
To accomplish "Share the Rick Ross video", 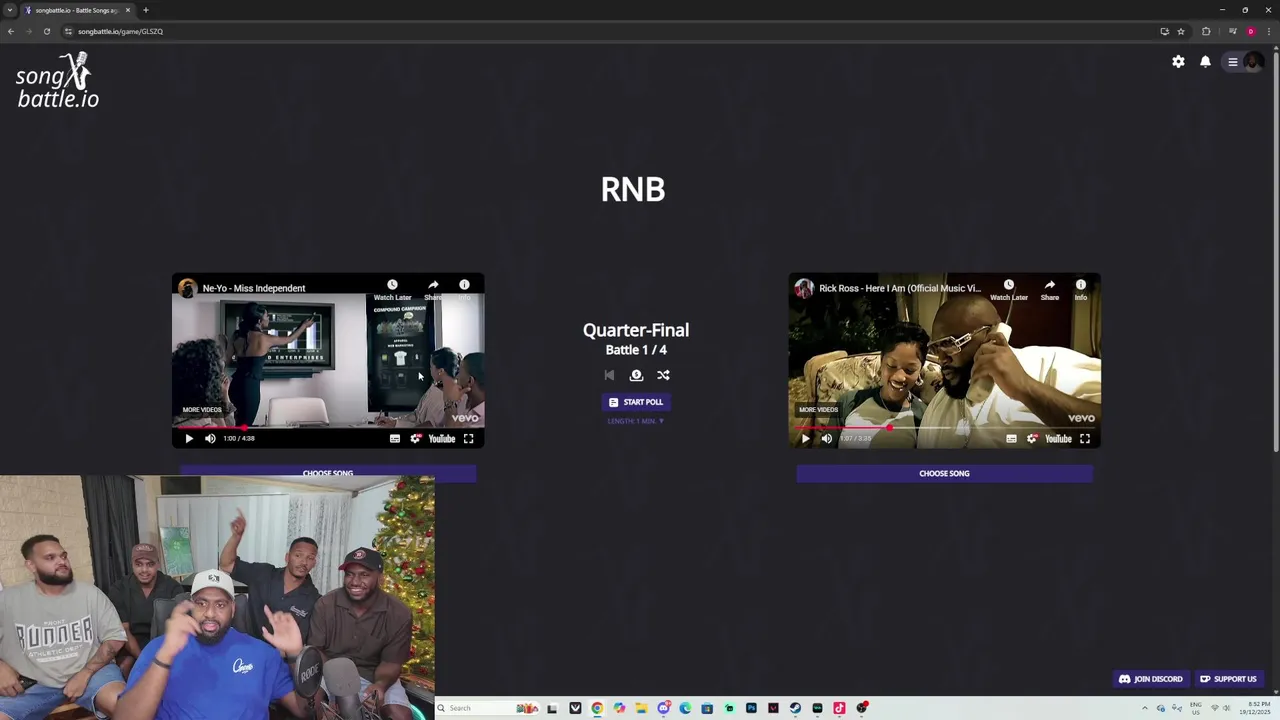I will pyautogui.click(x=1049, y=290).
